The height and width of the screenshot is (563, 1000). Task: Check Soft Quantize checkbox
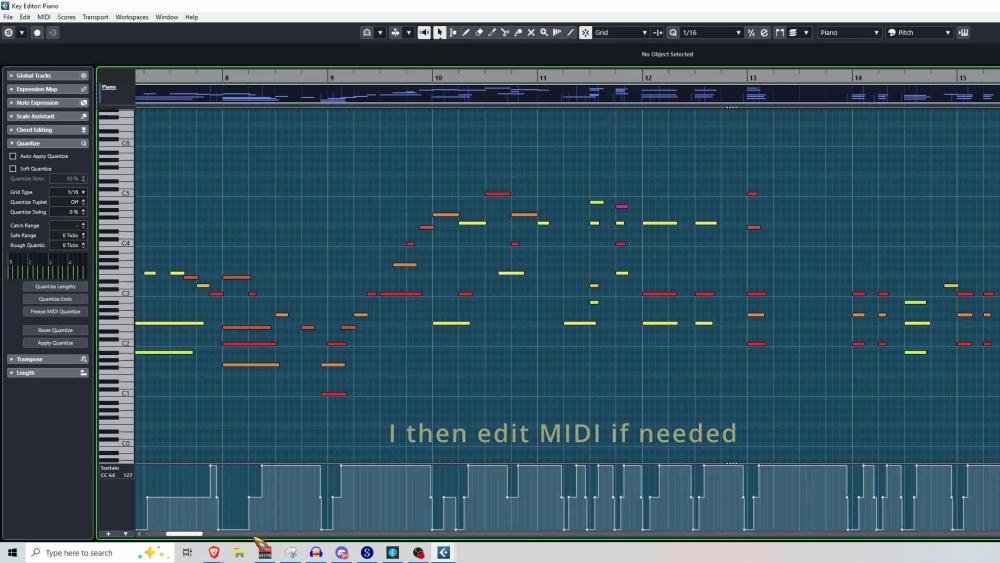pyautogui.click(x=13, y=169)
